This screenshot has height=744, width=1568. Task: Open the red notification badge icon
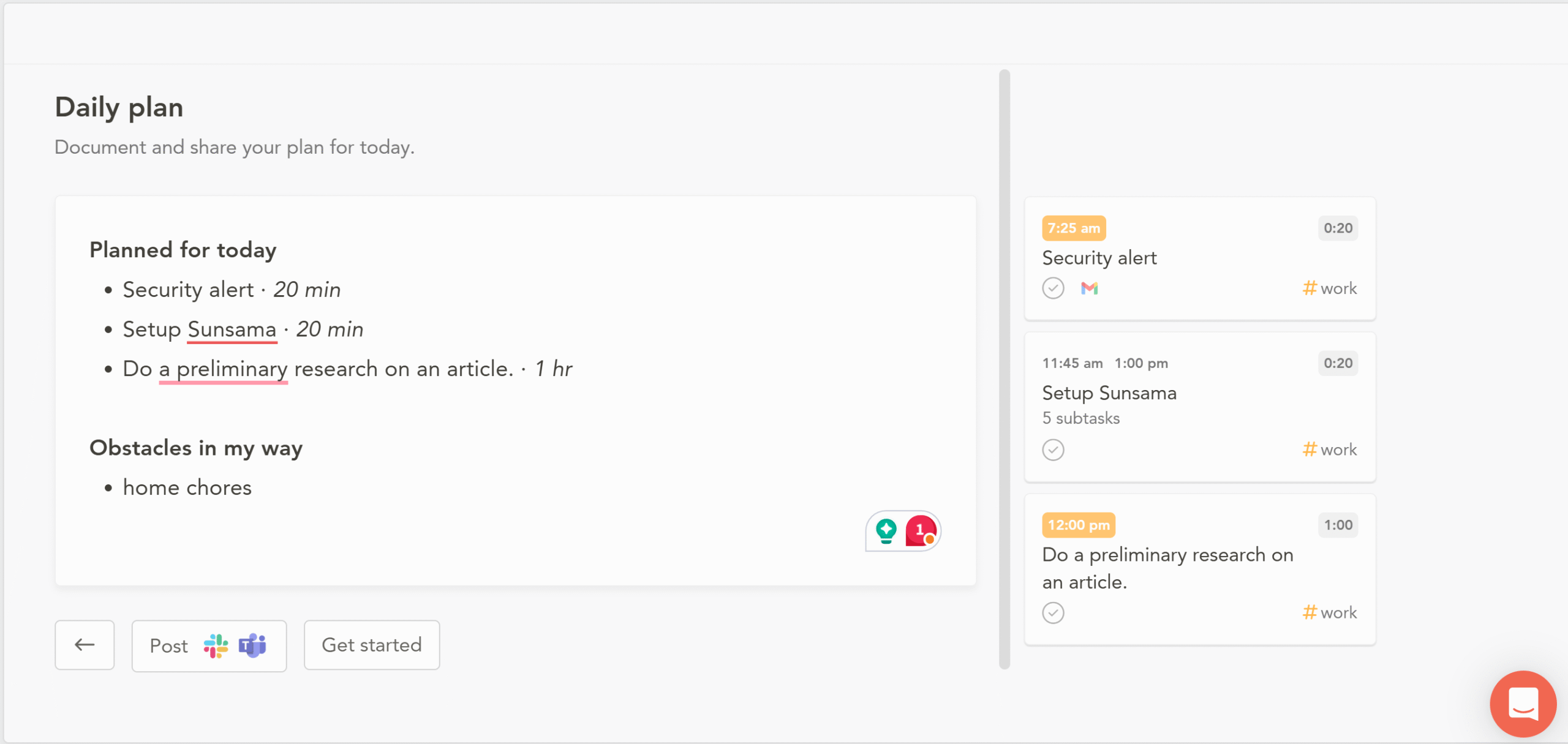point(921,531)
